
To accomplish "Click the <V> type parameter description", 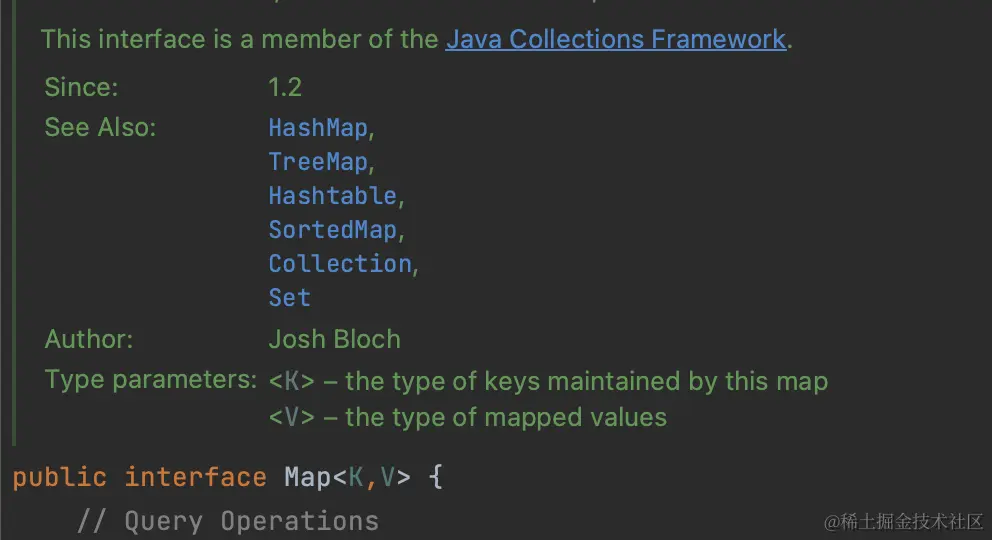I will [467, 417].
